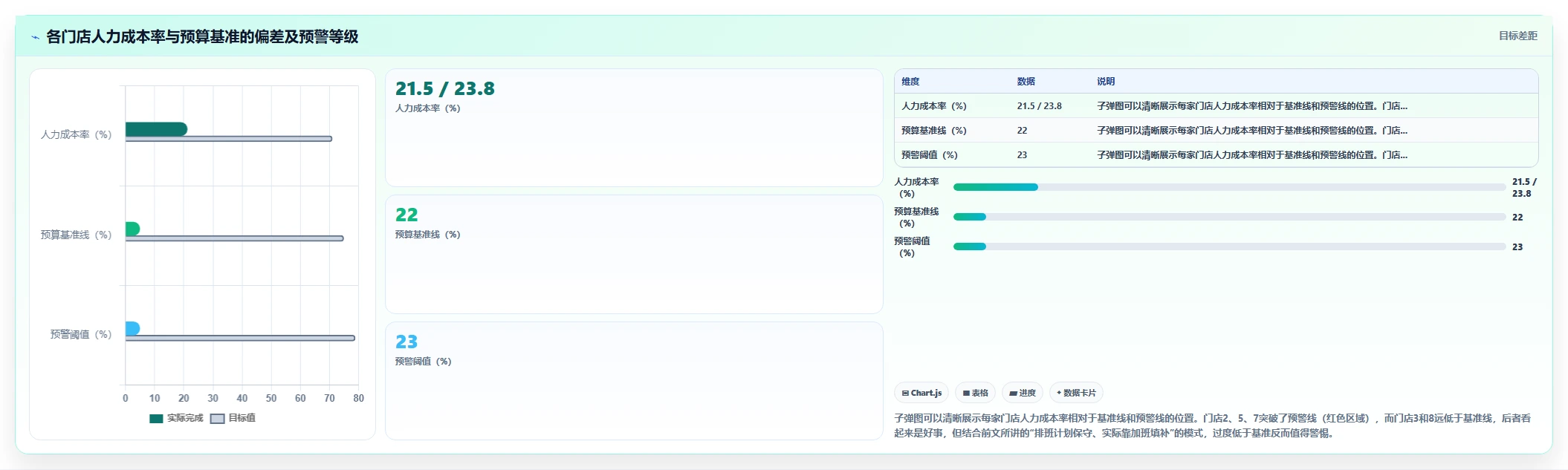
Task: Click the 数据 table column header
Action: pos(1026,82)
